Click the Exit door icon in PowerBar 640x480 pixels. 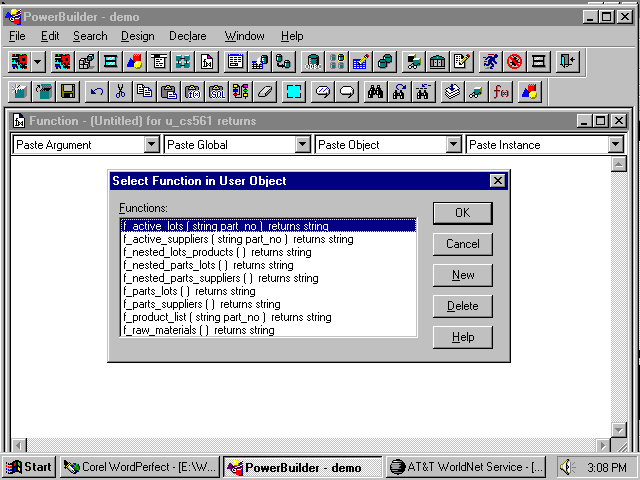coord(567,62)
